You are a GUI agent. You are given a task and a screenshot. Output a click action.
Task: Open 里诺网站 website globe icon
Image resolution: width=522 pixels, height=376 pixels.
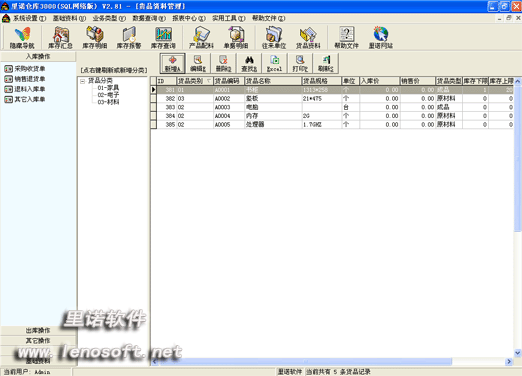coord(381,38)
